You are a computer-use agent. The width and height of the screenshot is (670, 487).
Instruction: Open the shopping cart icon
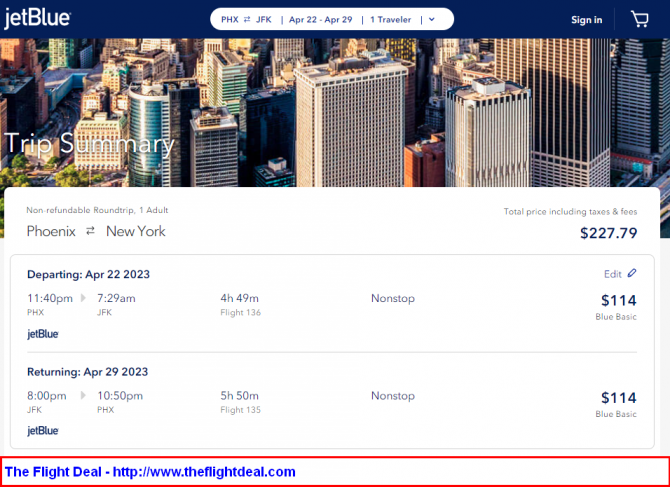click(x=639, y=19)
